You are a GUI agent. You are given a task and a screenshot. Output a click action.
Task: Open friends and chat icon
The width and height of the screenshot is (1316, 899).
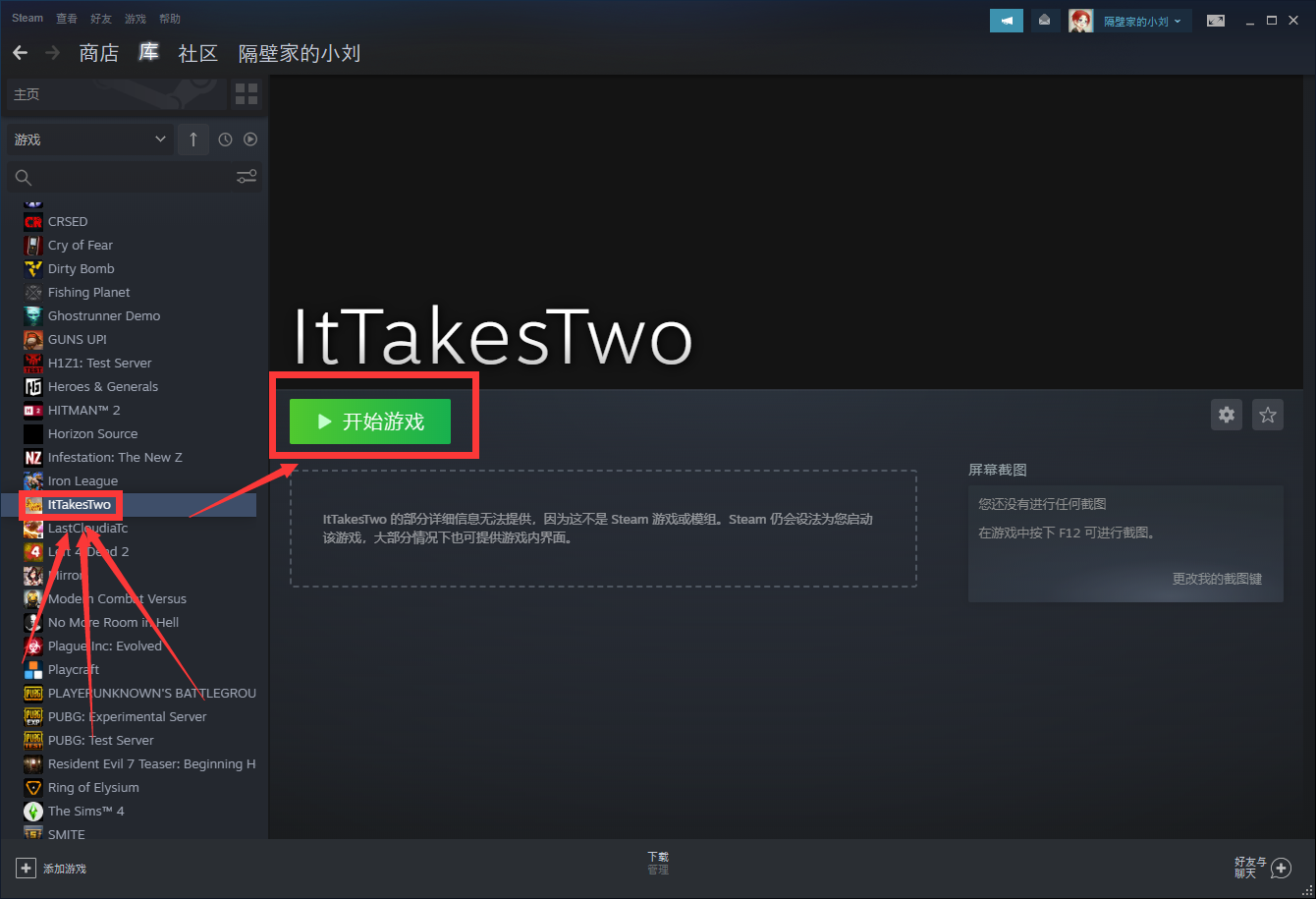click(1280, 868)
